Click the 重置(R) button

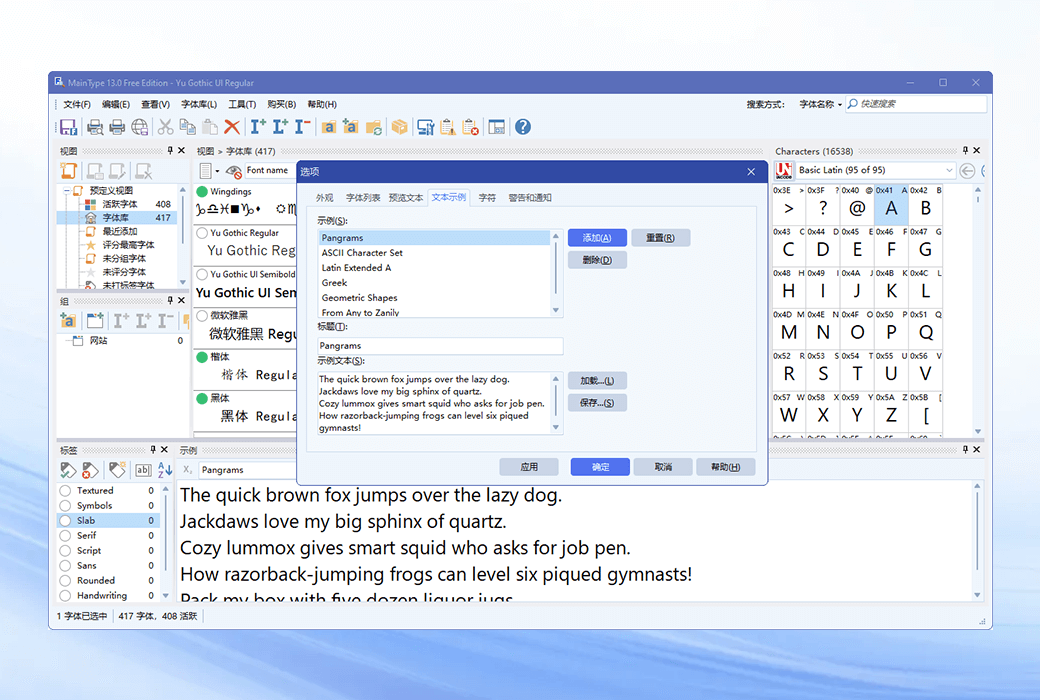pyautogui.click(x=661, y=238)
